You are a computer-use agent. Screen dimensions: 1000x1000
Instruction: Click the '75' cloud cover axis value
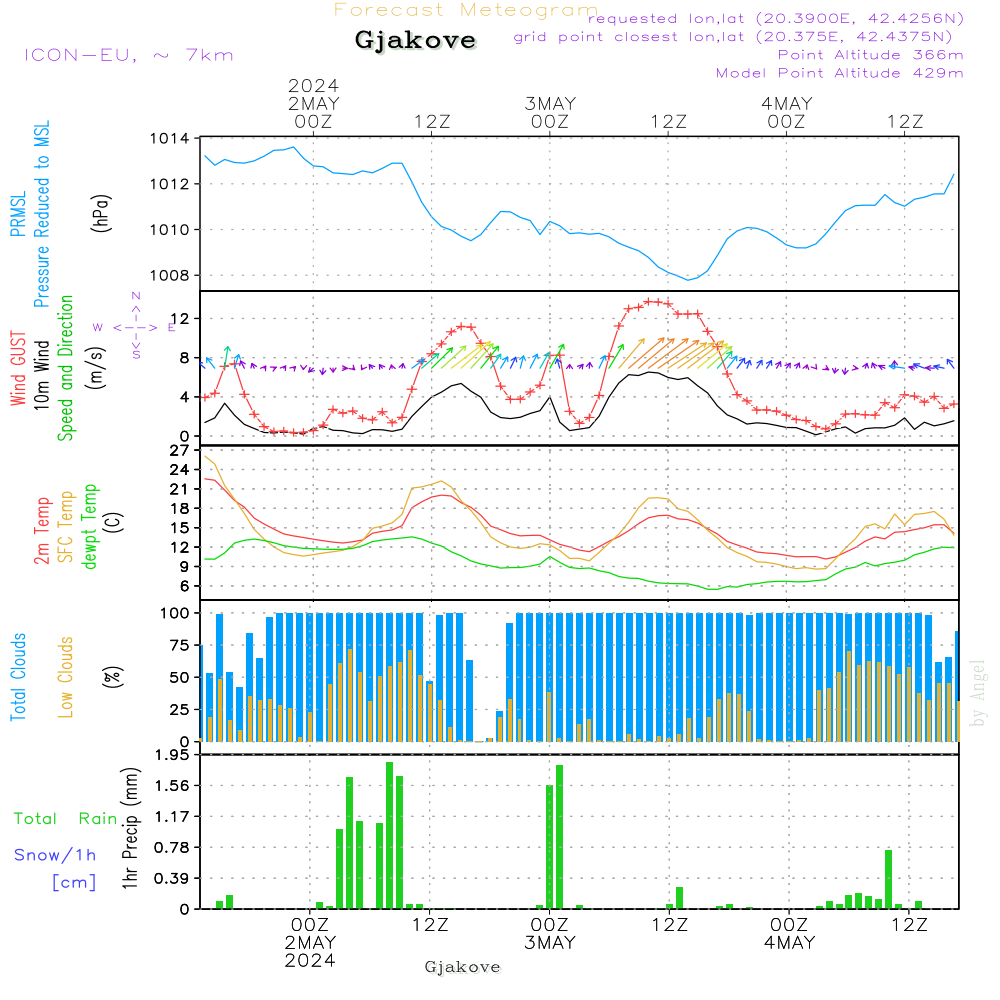click(180, 645)
